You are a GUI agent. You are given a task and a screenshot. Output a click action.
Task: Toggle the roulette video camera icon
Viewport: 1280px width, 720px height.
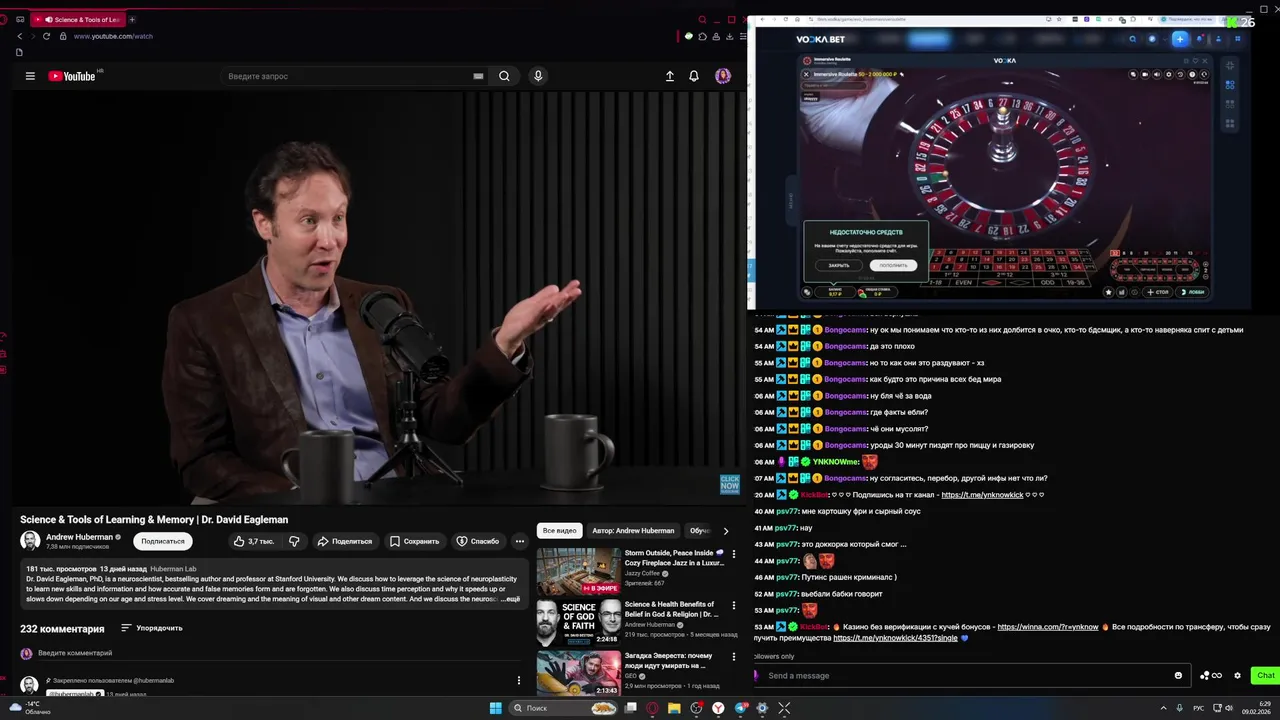pos(1145,74)
